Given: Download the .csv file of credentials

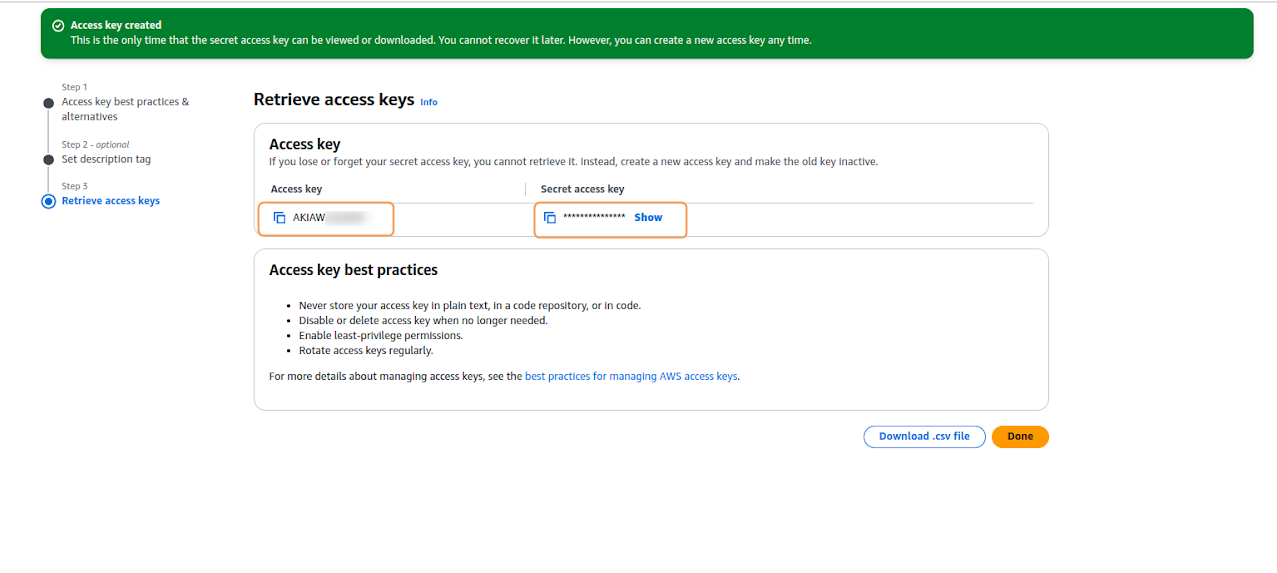Looking at the screenshot, I should click(x=924, y=437).
